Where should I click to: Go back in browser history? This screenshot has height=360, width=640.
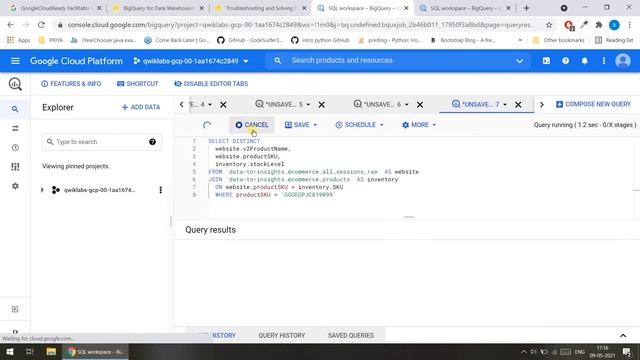tap(11, 25)
